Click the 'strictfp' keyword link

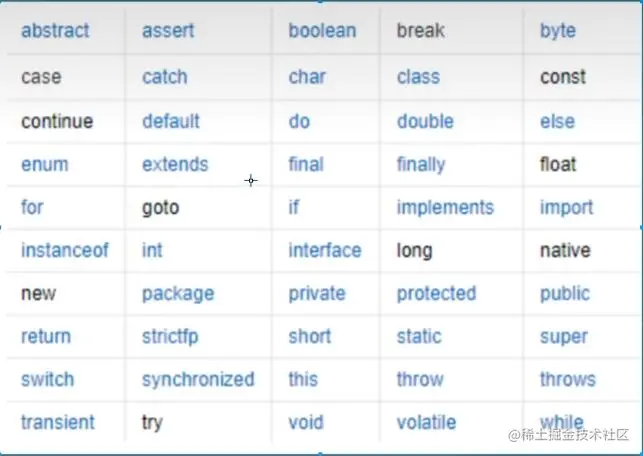tap(170, 337)
